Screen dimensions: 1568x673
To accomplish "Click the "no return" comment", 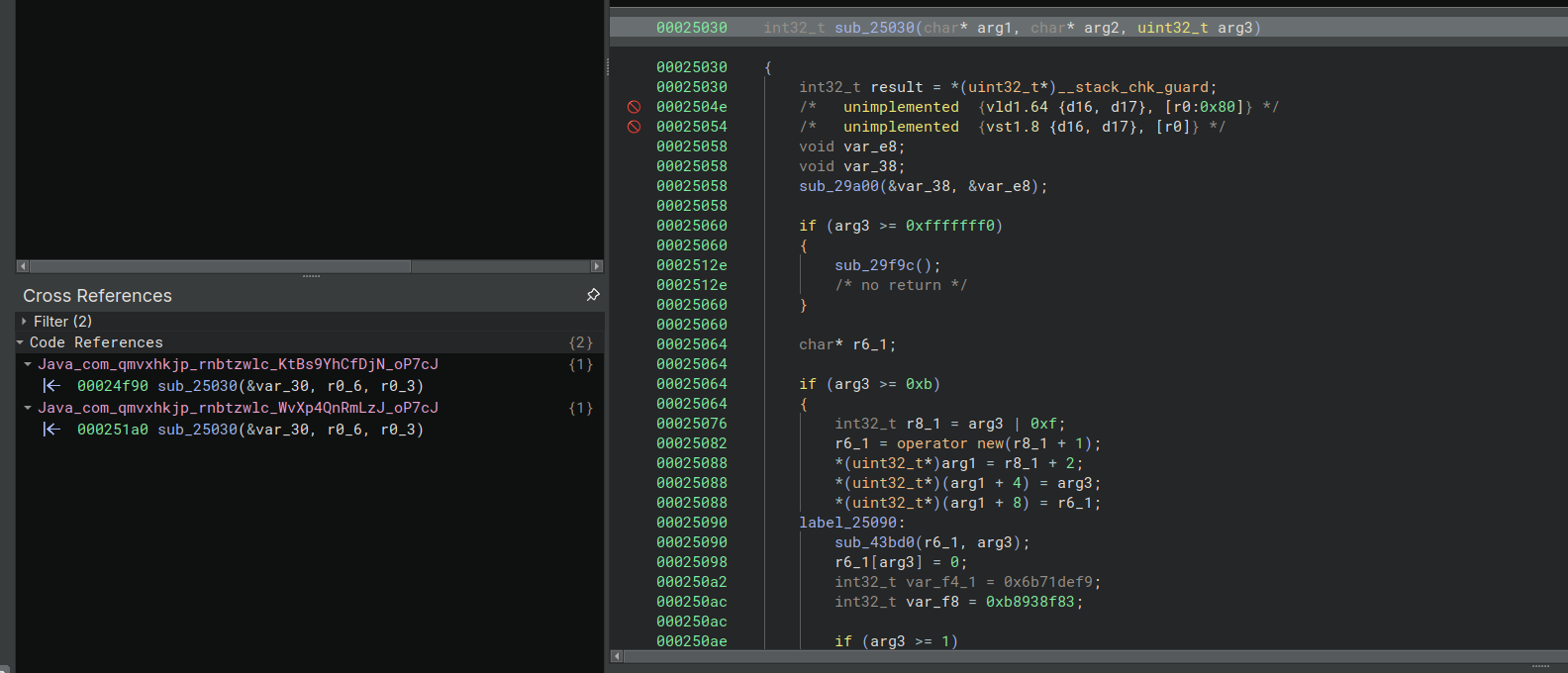I will click(901, 285).
